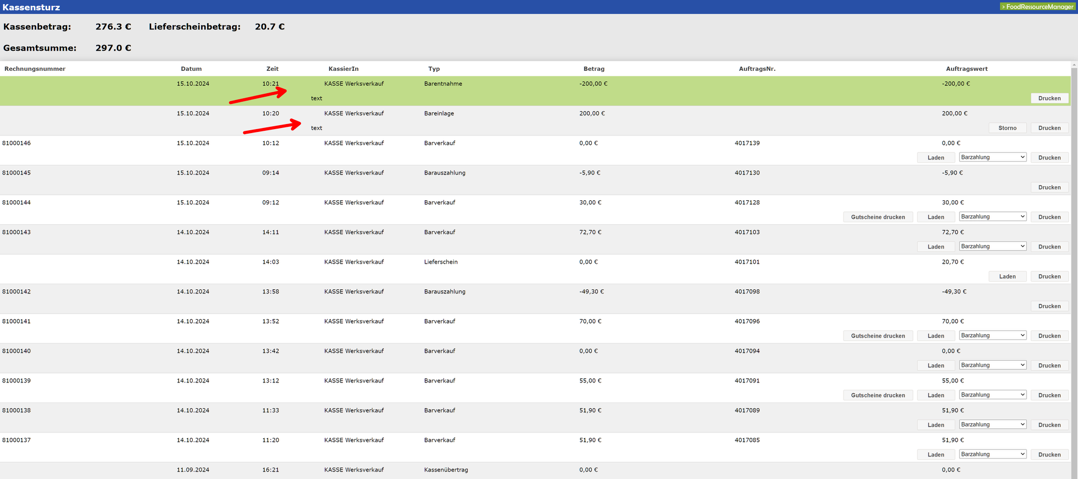Open payment type dropdown for invoice 81000146
Screen dimensions: 1078x479
click(992, 157)
